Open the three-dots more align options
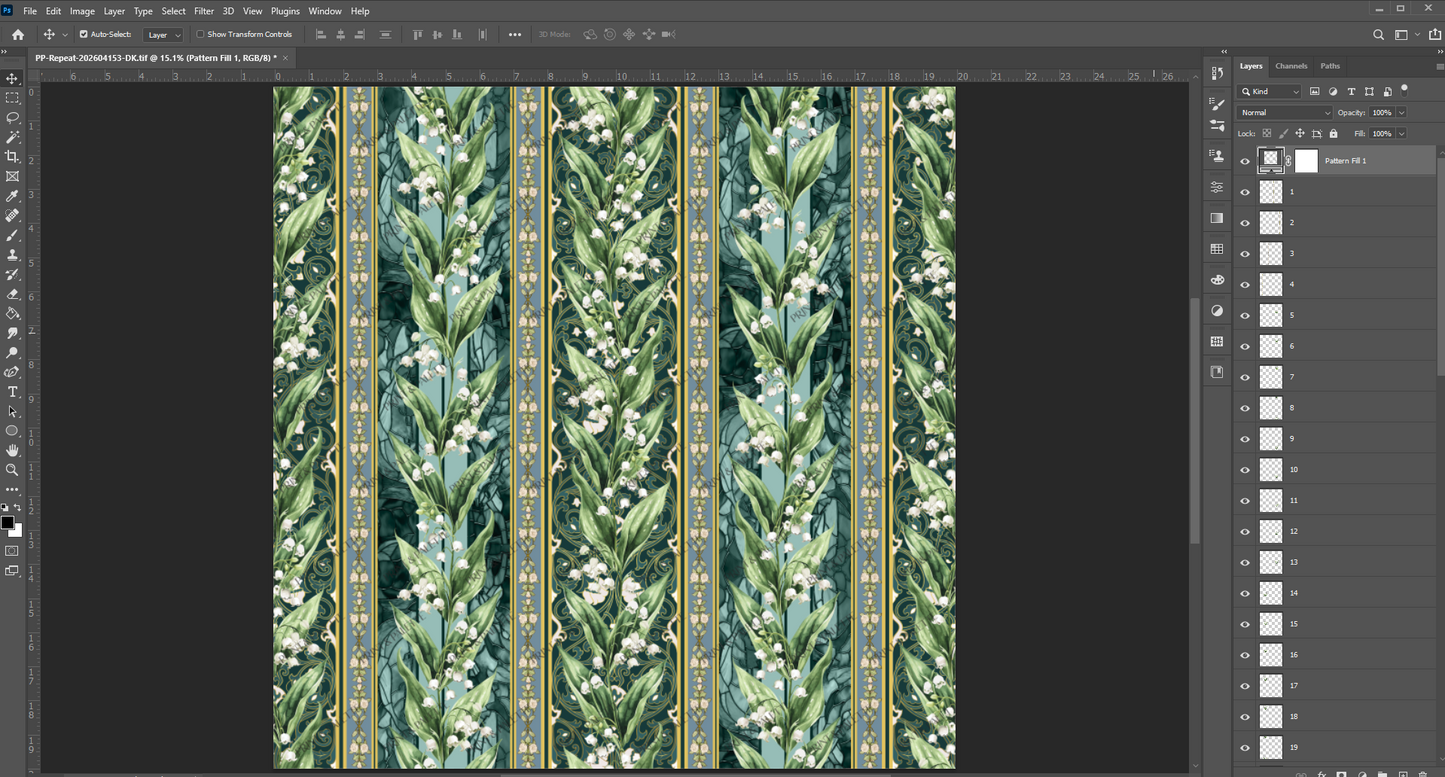Image resolution: width=1445 pixels, height=777 pixels. point(515,34)
